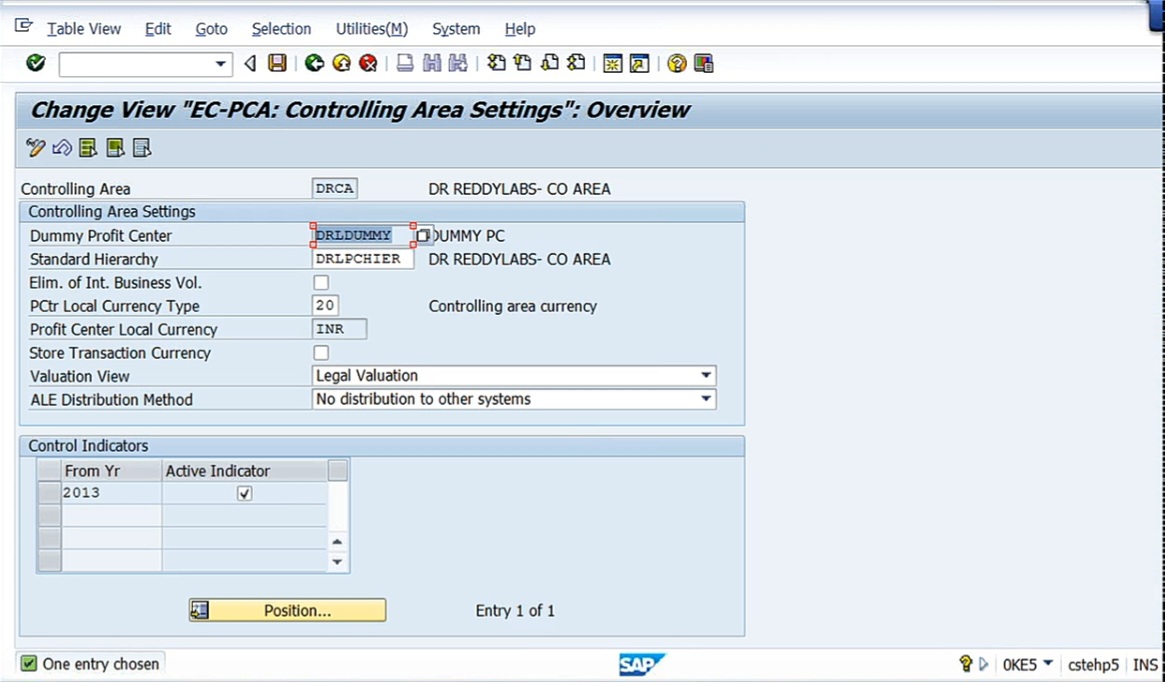The width and height of the screenshot is (1165, 682).
Task: Click the Position... button
Action: point(288,610)
